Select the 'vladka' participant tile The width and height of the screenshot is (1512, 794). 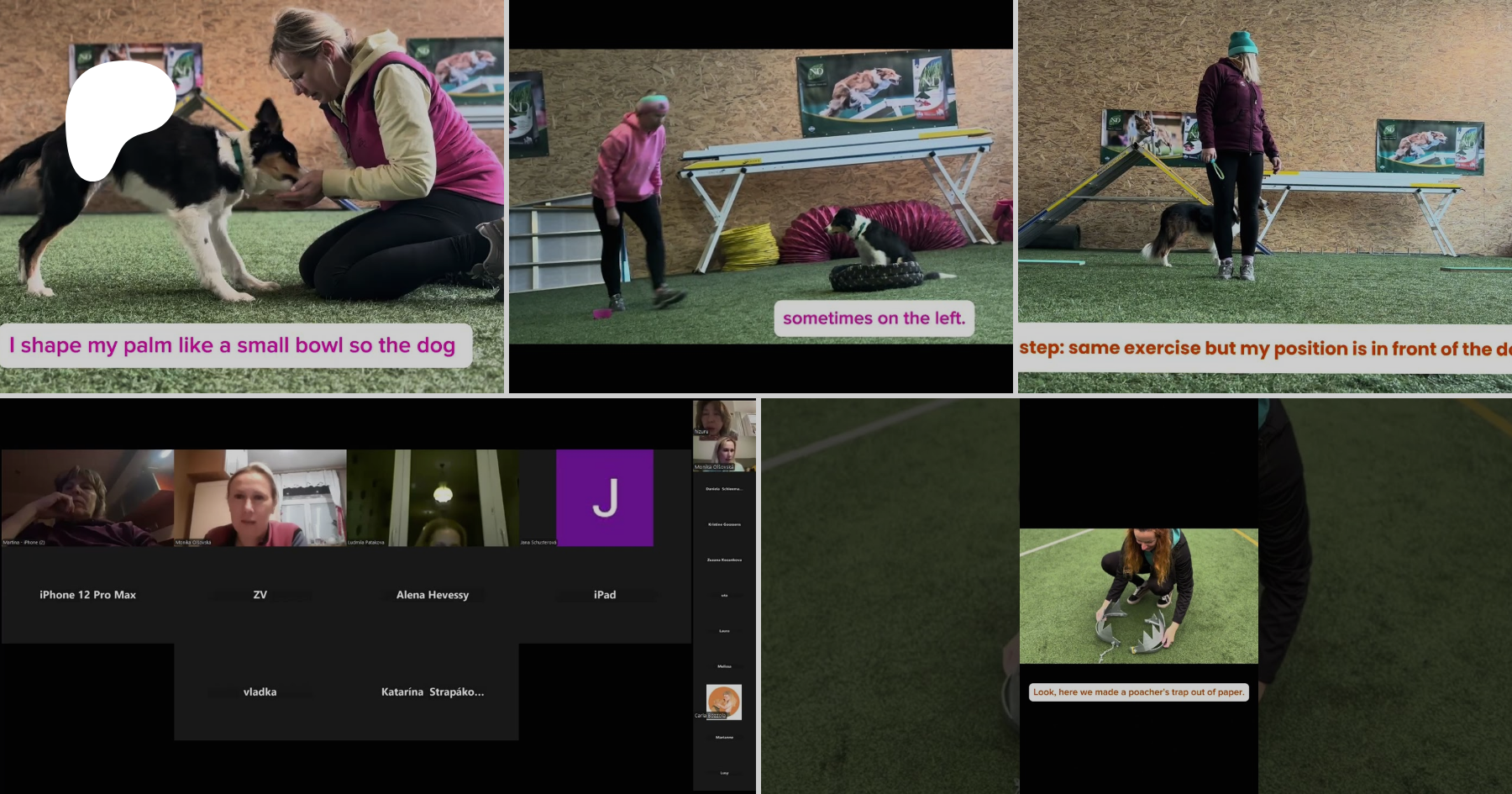[260, 692]
